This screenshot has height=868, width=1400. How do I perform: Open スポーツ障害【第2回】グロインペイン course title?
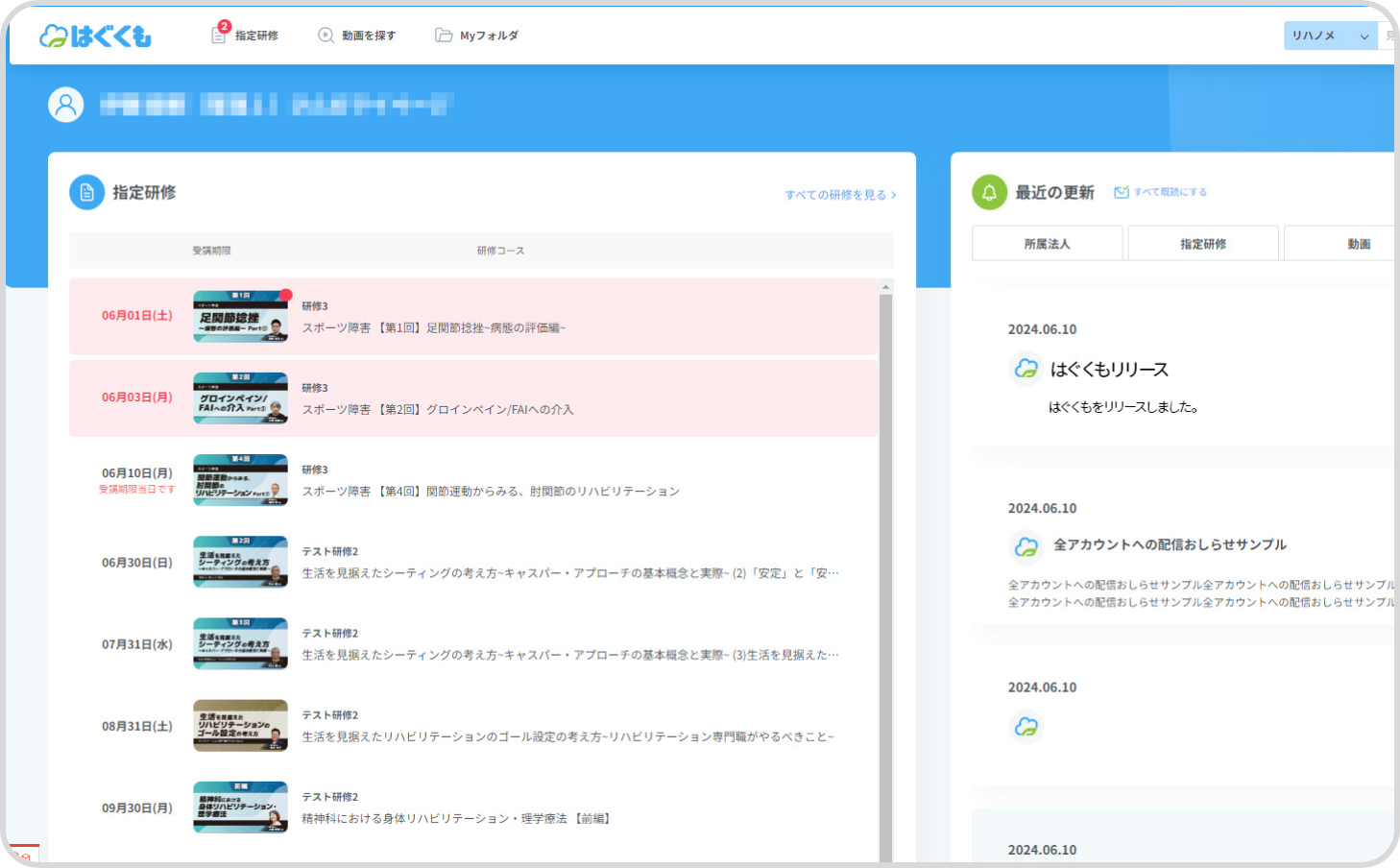click(438, 410)
